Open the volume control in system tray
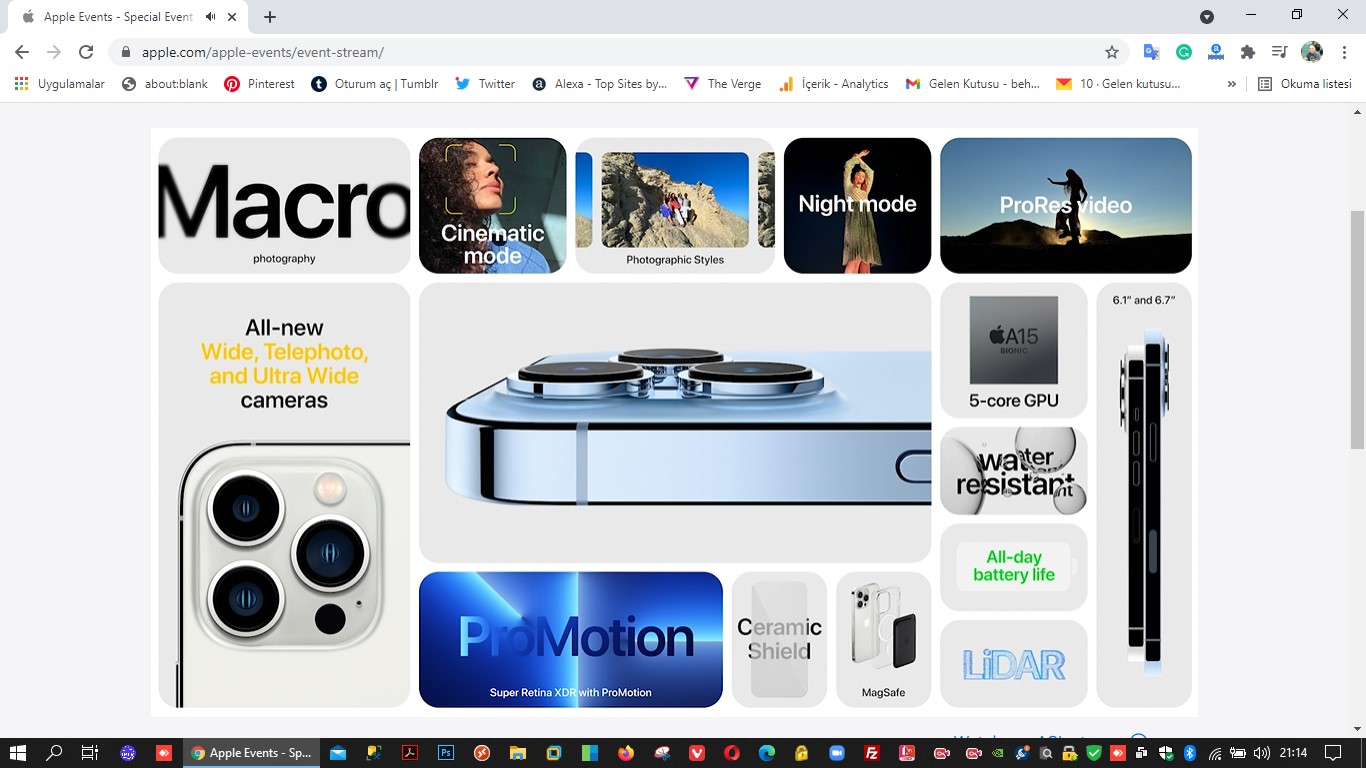1366x768 pixels. coord(1262,753)
